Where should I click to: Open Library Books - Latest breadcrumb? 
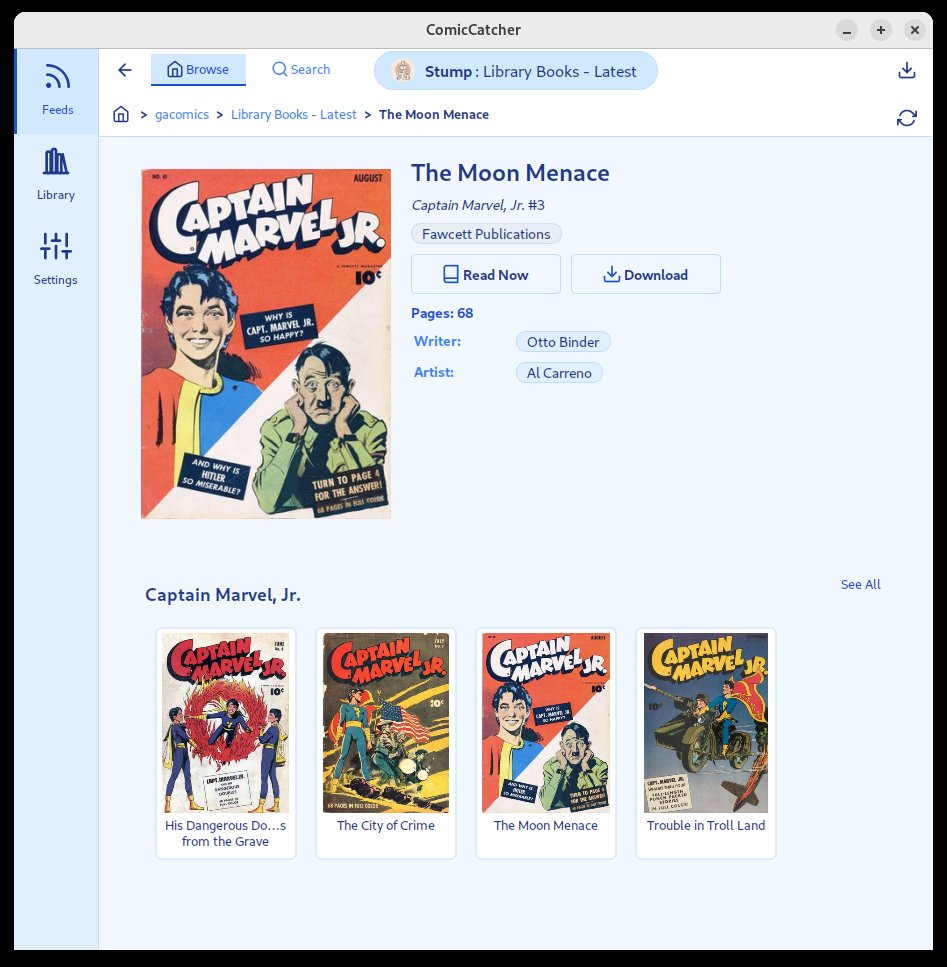point(293,115)
